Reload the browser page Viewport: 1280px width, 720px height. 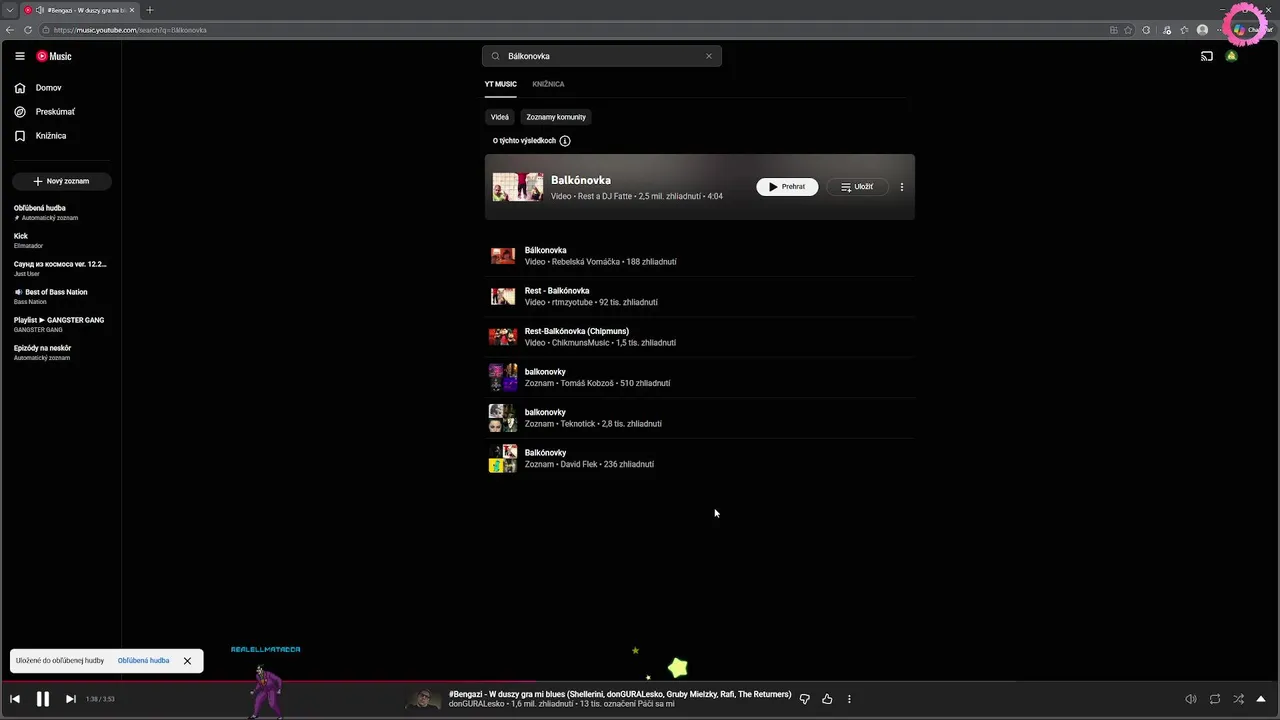point(28,30)
